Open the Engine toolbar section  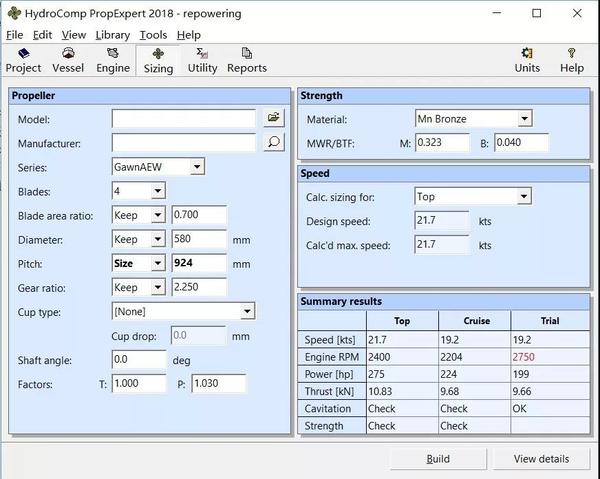(x=113, y=60)
